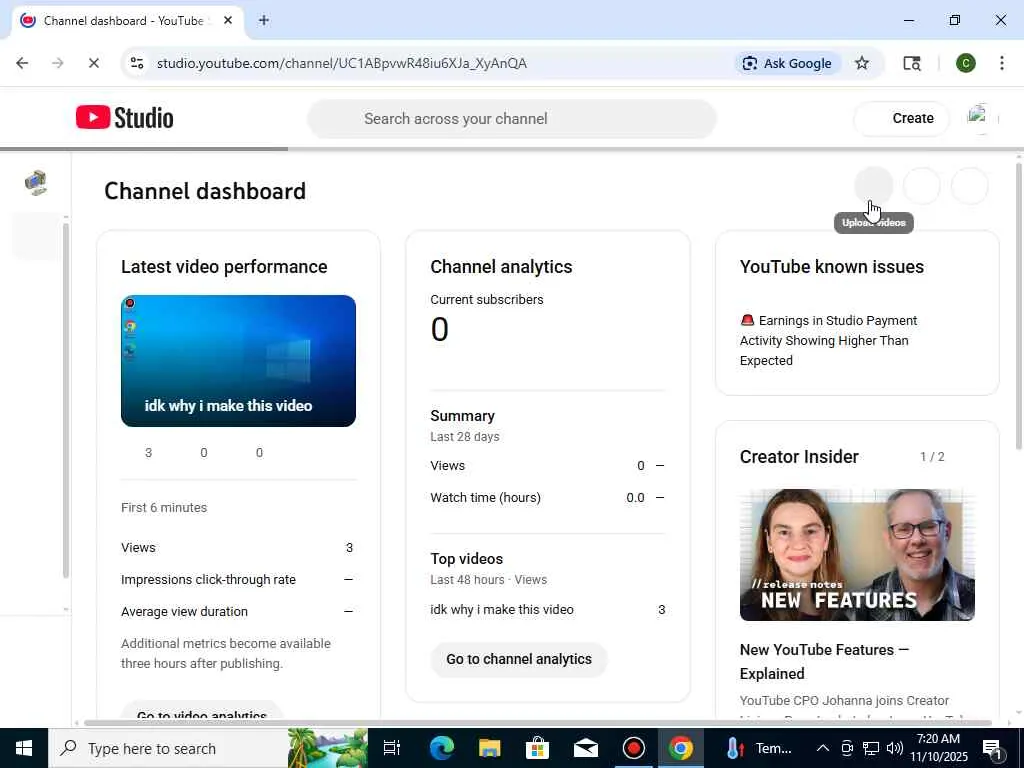Click the Ask Google lens button
Image resolution: width=1024 pixels, height=768 pixels.
click(x=788, y=63)
